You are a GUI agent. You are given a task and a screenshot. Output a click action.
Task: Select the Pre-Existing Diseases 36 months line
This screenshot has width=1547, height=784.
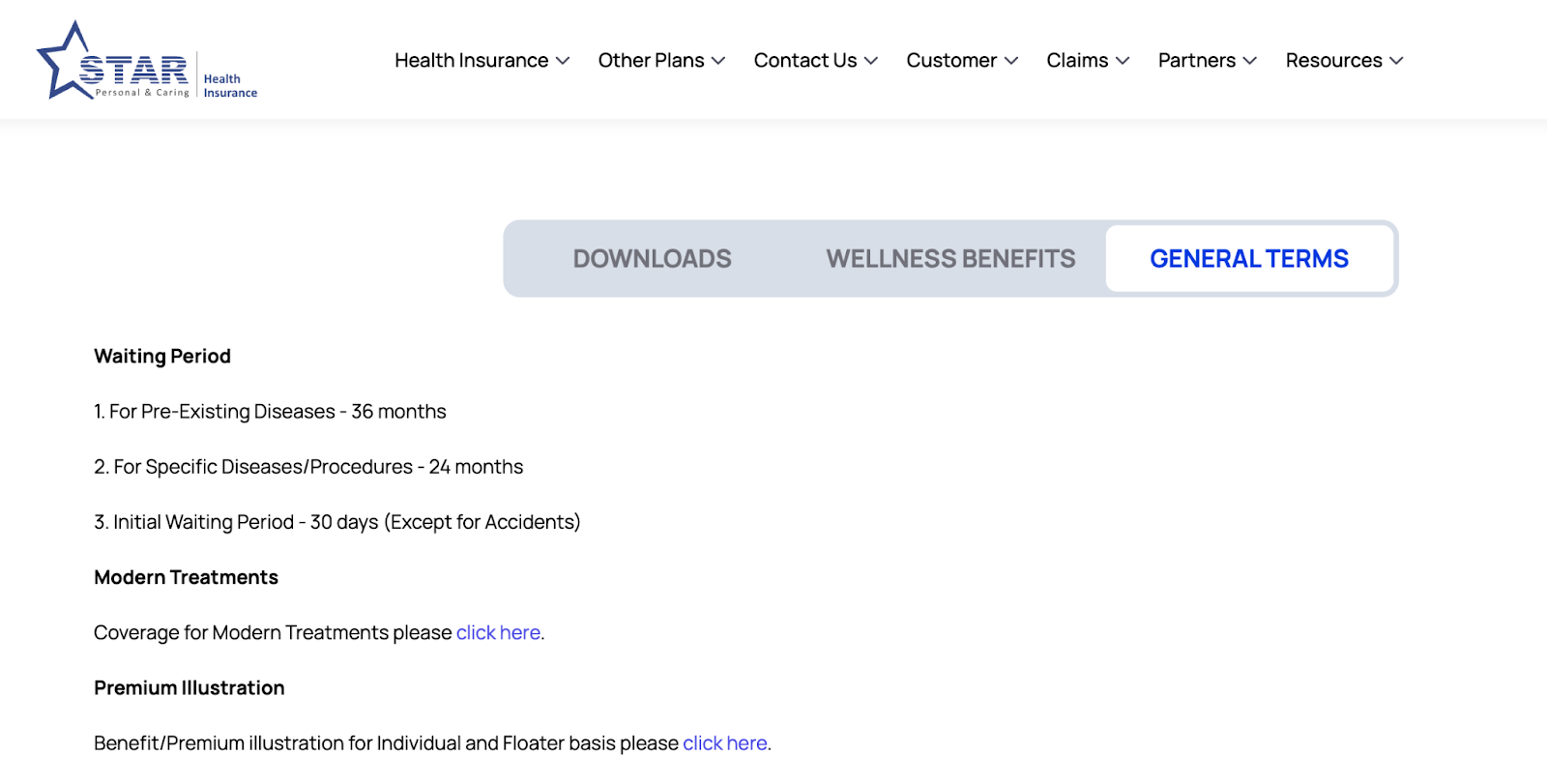pyautogui.click(x=270, y=411)
